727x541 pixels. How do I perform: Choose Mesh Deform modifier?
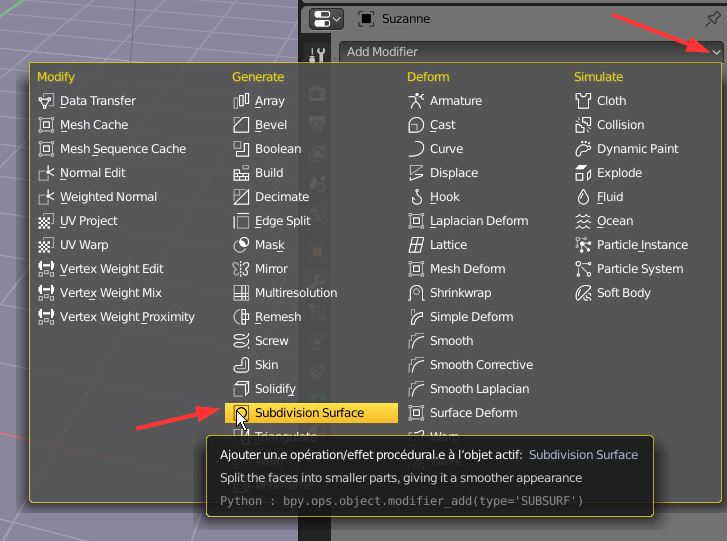[x=457, y=269]
